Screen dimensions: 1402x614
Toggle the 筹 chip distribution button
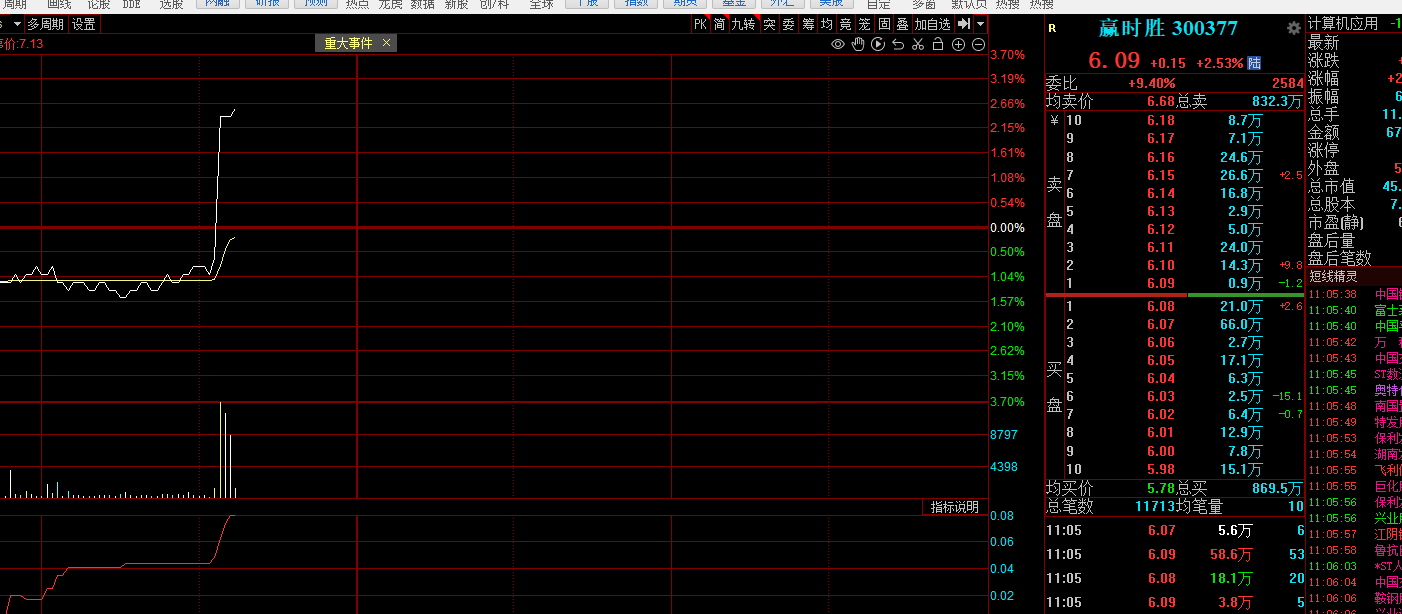pyautogui.click(x=808, y=24)
